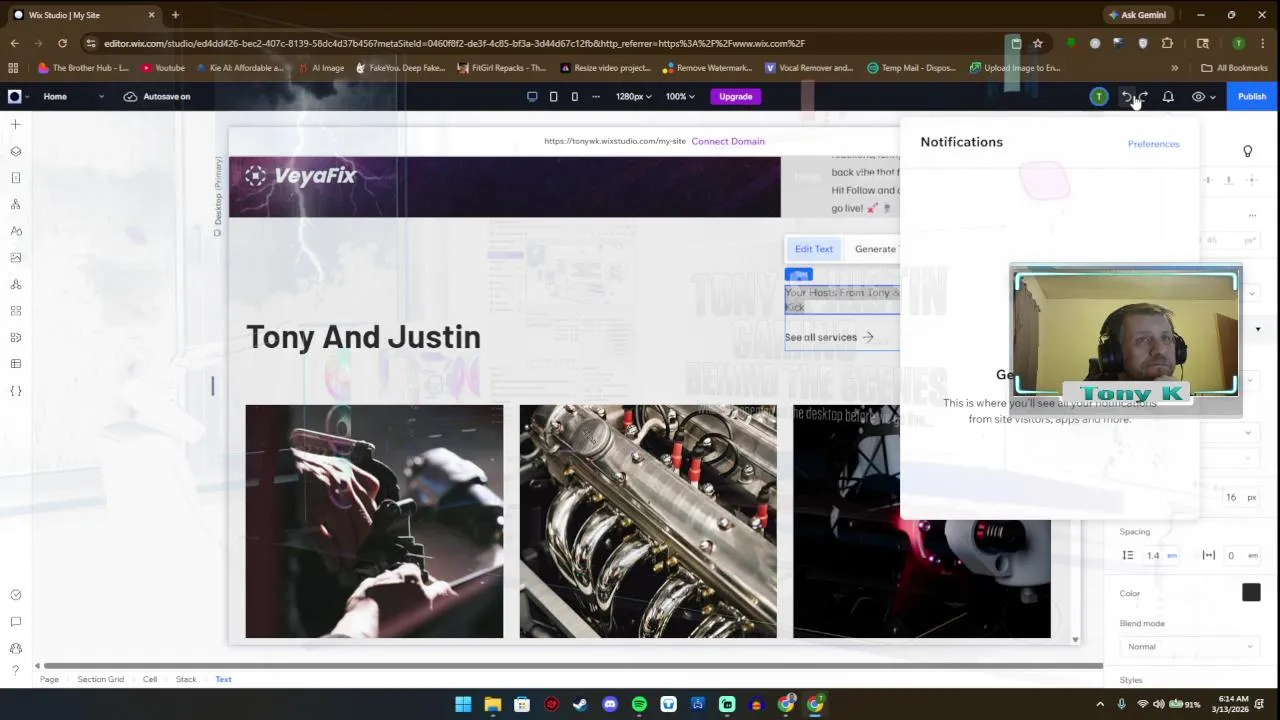Open Site Styles text icon in sidebar

(15, 231)
